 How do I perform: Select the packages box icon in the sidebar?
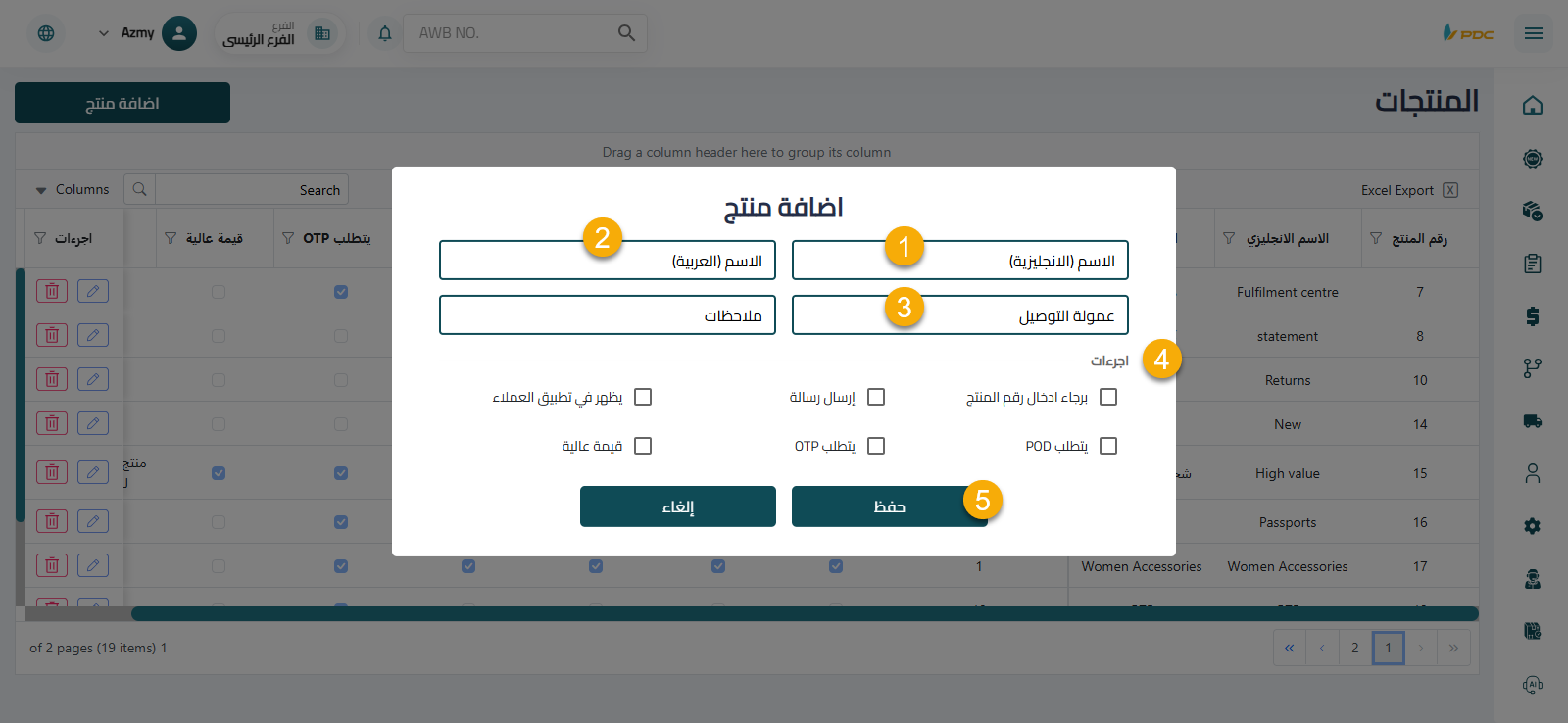(1533, 210)
